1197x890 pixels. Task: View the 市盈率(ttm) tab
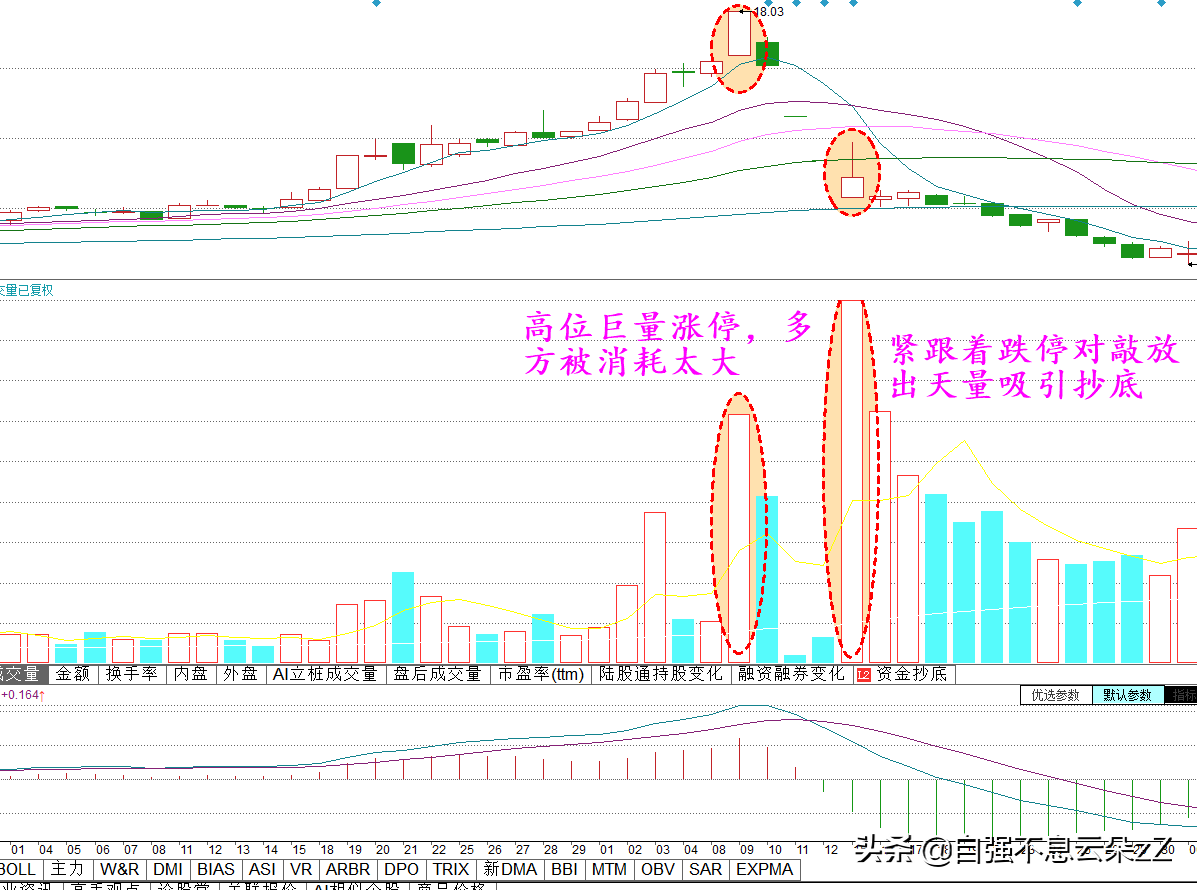coord(541,674)
